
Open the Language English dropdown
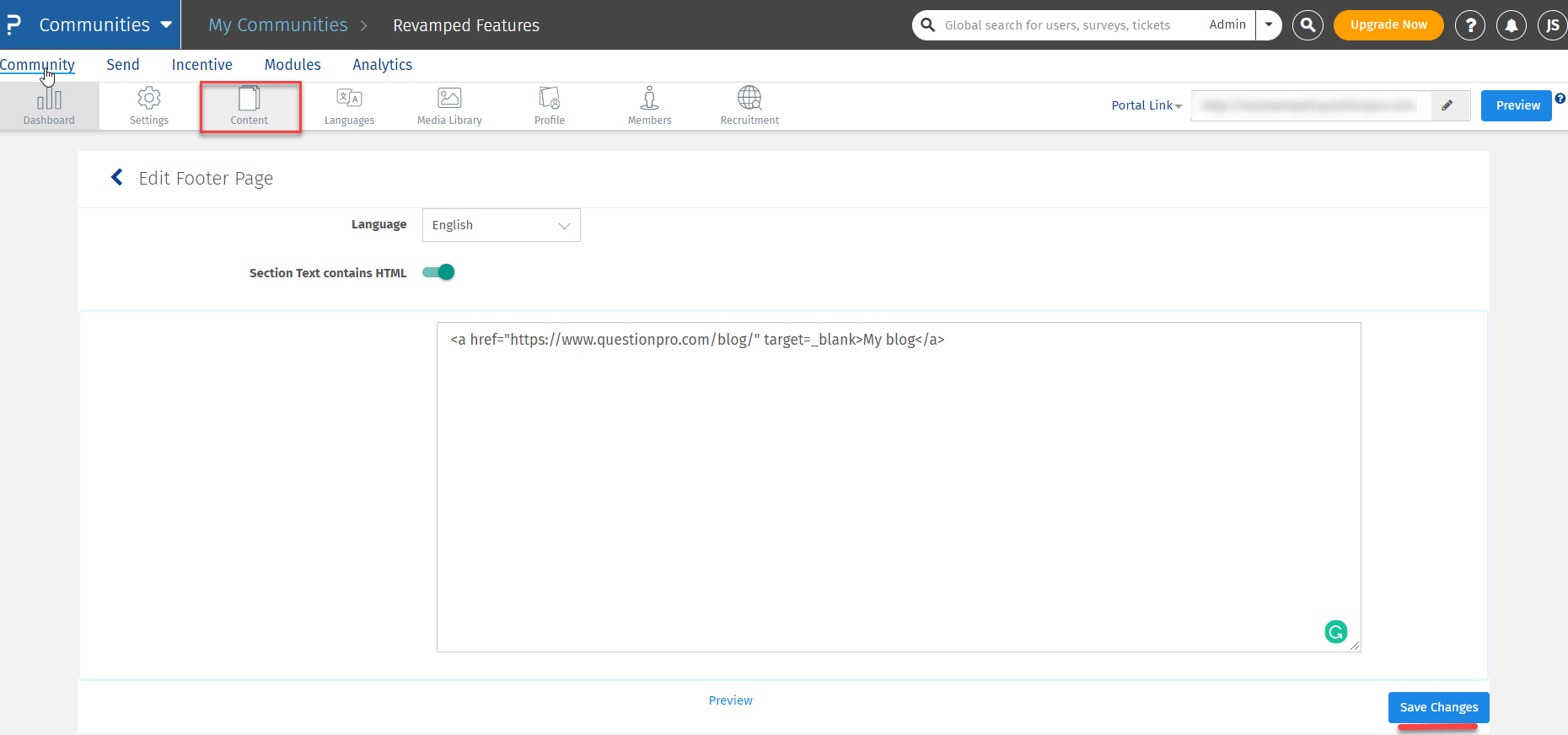[x=502, y=225]
